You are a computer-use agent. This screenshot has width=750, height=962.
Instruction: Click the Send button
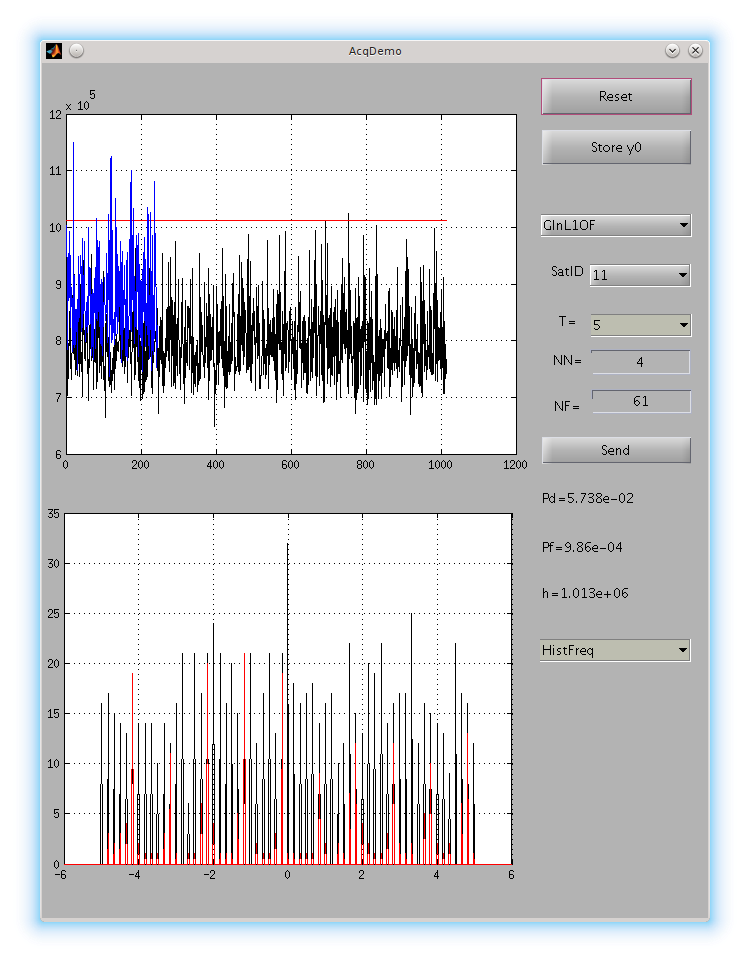pyautogui.click(x=616, y=450)
